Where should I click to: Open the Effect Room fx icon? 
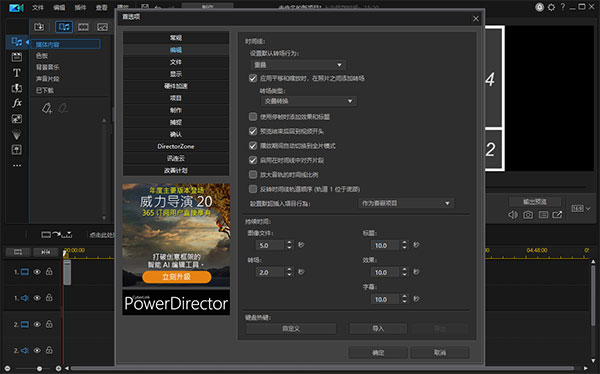[16, 103]
